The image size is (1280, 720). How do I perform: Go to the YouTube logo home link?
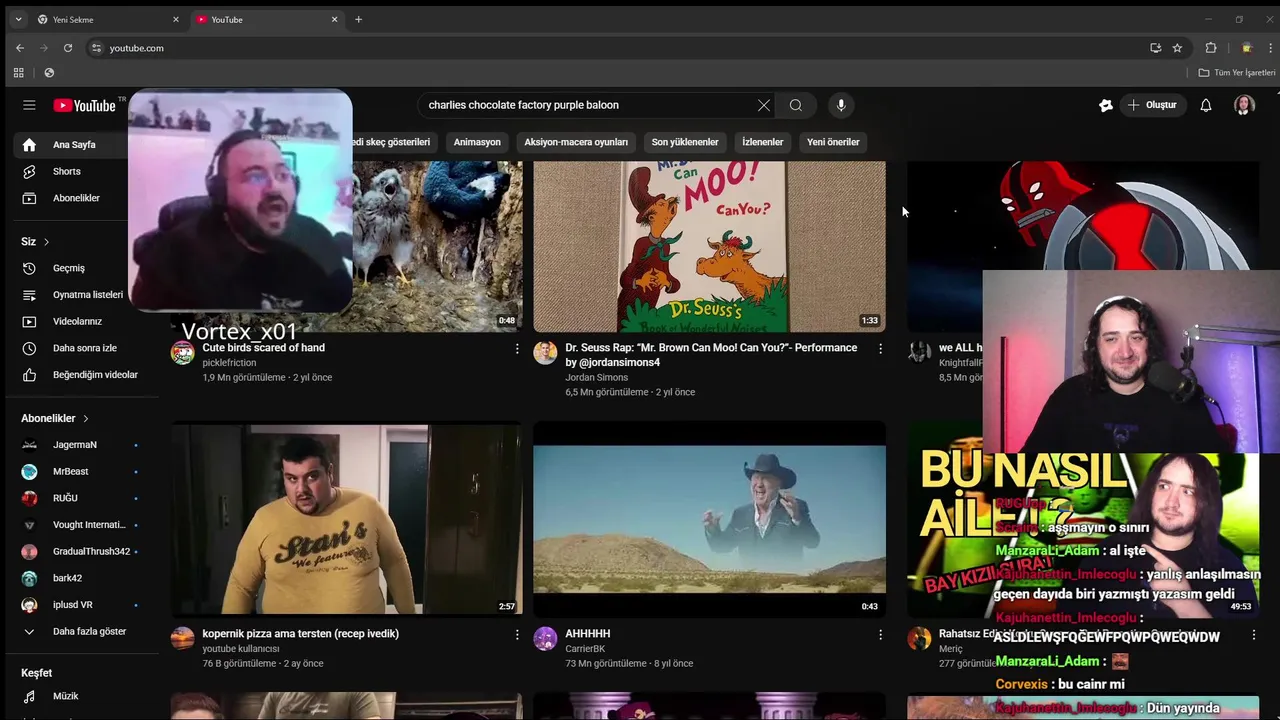86,105
